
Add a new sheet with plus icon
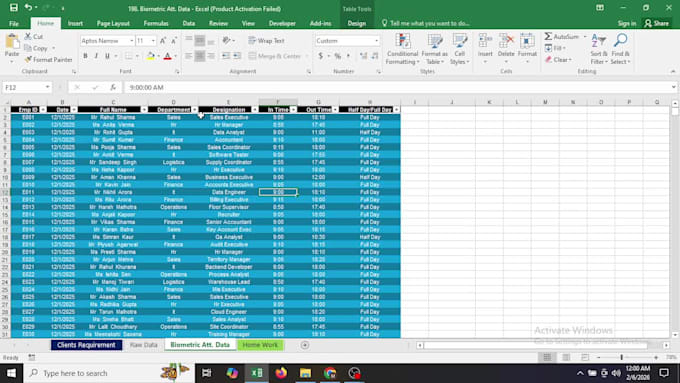point(305,345)
